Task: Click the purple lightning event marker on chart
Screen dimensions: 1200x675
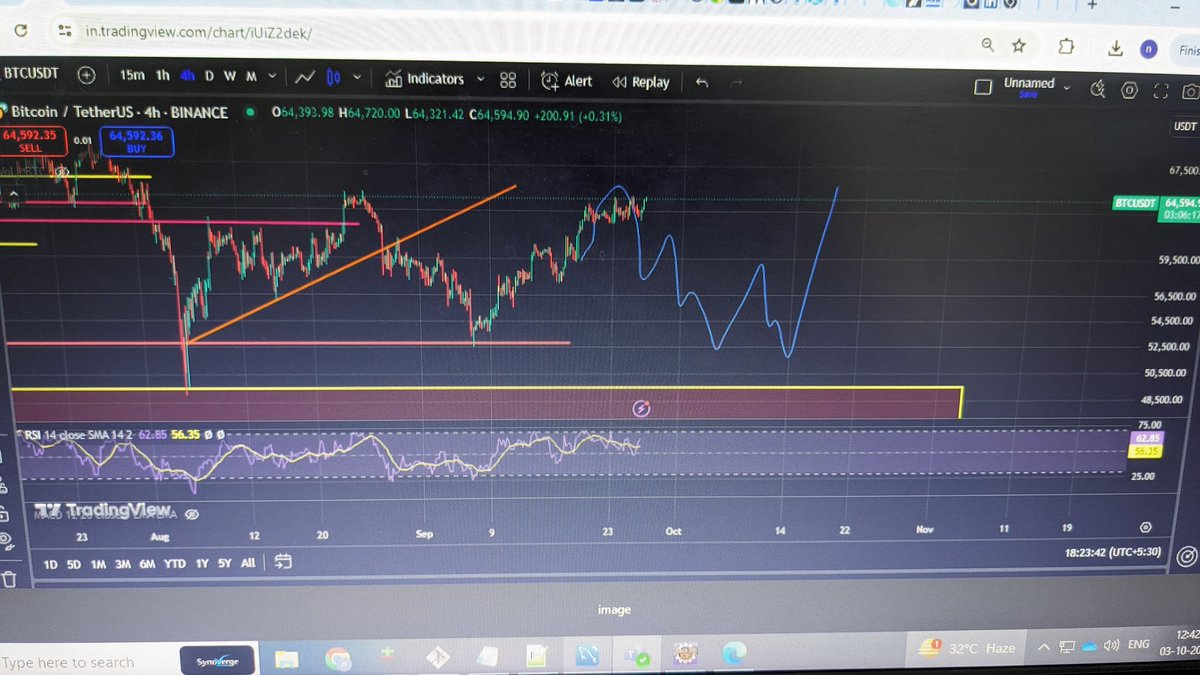Action: [x=642, y=408]
